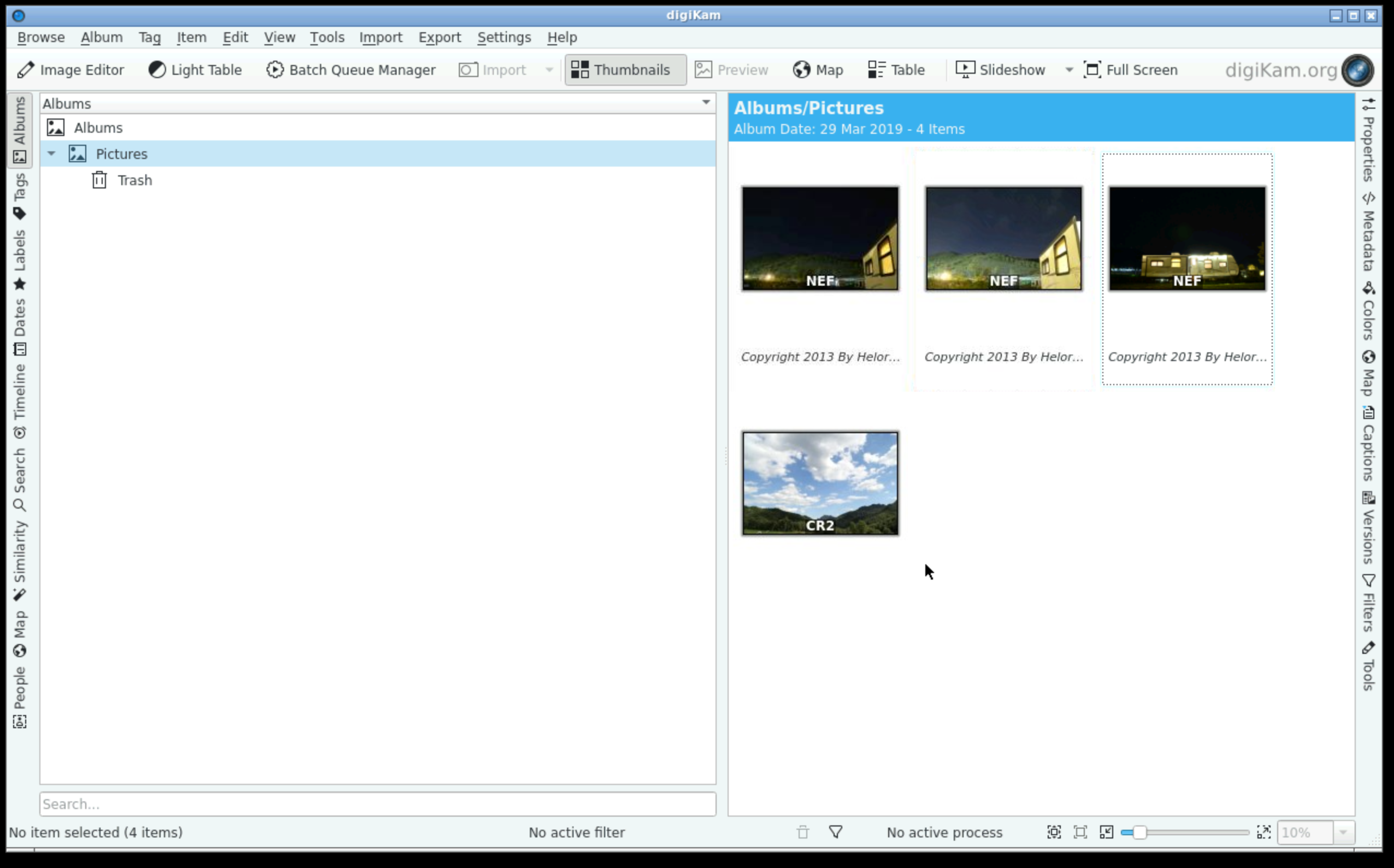Open the Image Editor tool
Viewport: 1394px width, 868px height.
pyautogui.click(x=70, y=70)
